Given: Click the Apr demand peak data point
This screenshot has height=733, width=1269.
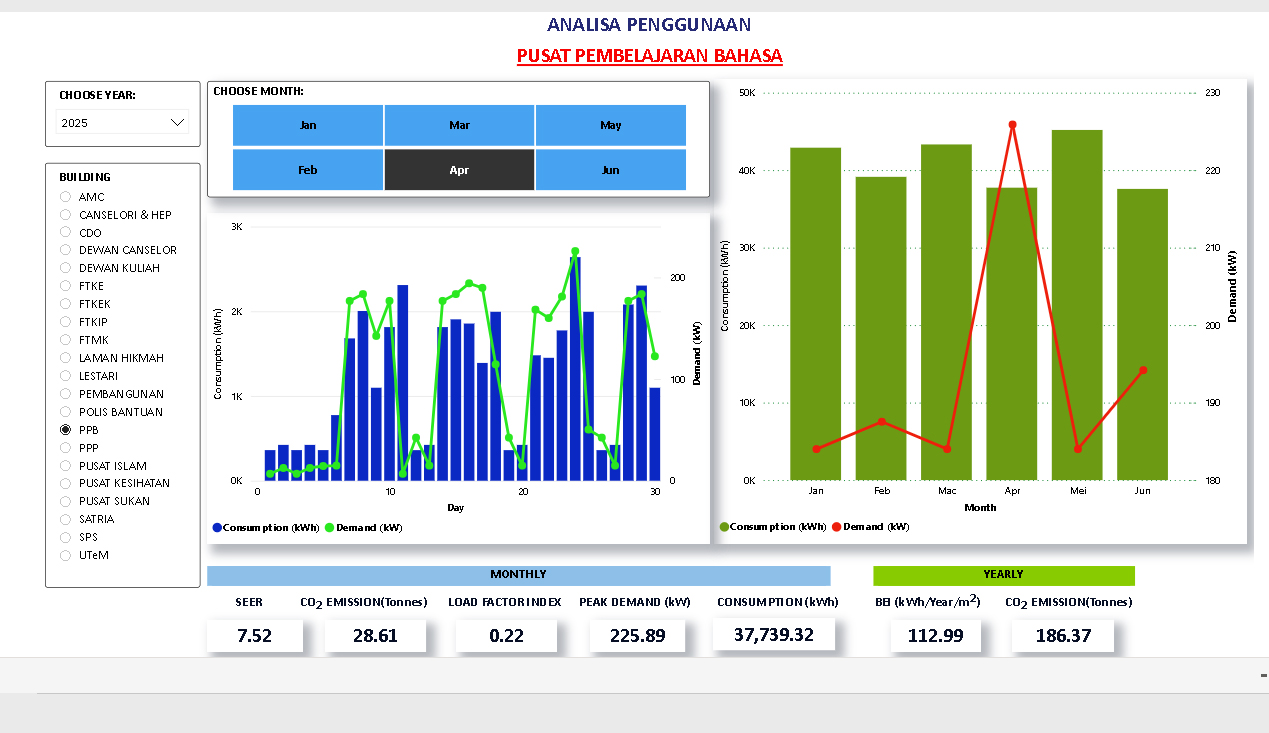Looking at the screenshot, I should (1012, 125).
